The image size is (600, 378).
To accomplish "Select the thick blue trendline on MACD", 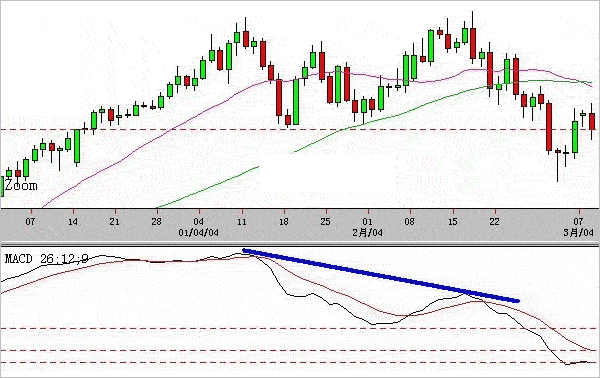I will coord(381,275).
